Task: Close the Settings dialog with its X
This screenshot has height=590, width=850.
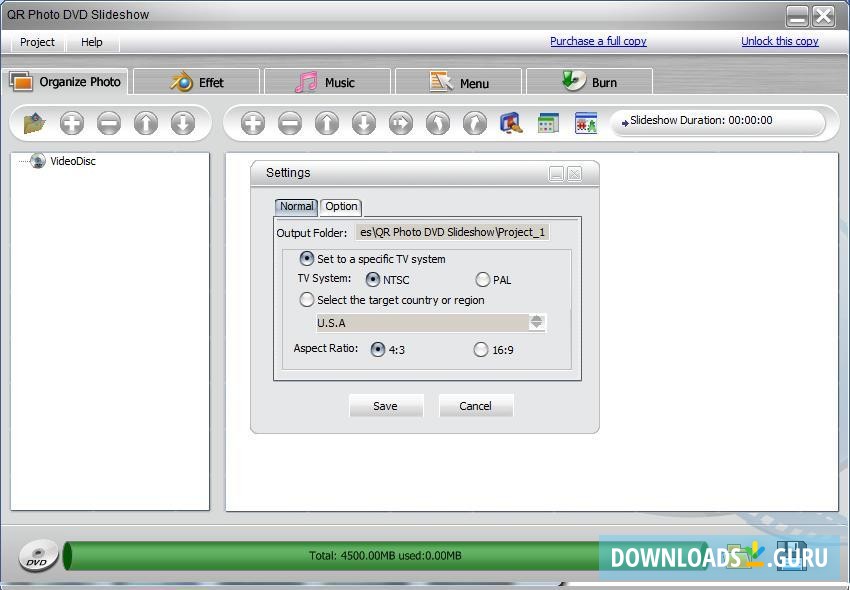Action: [575, 174]
